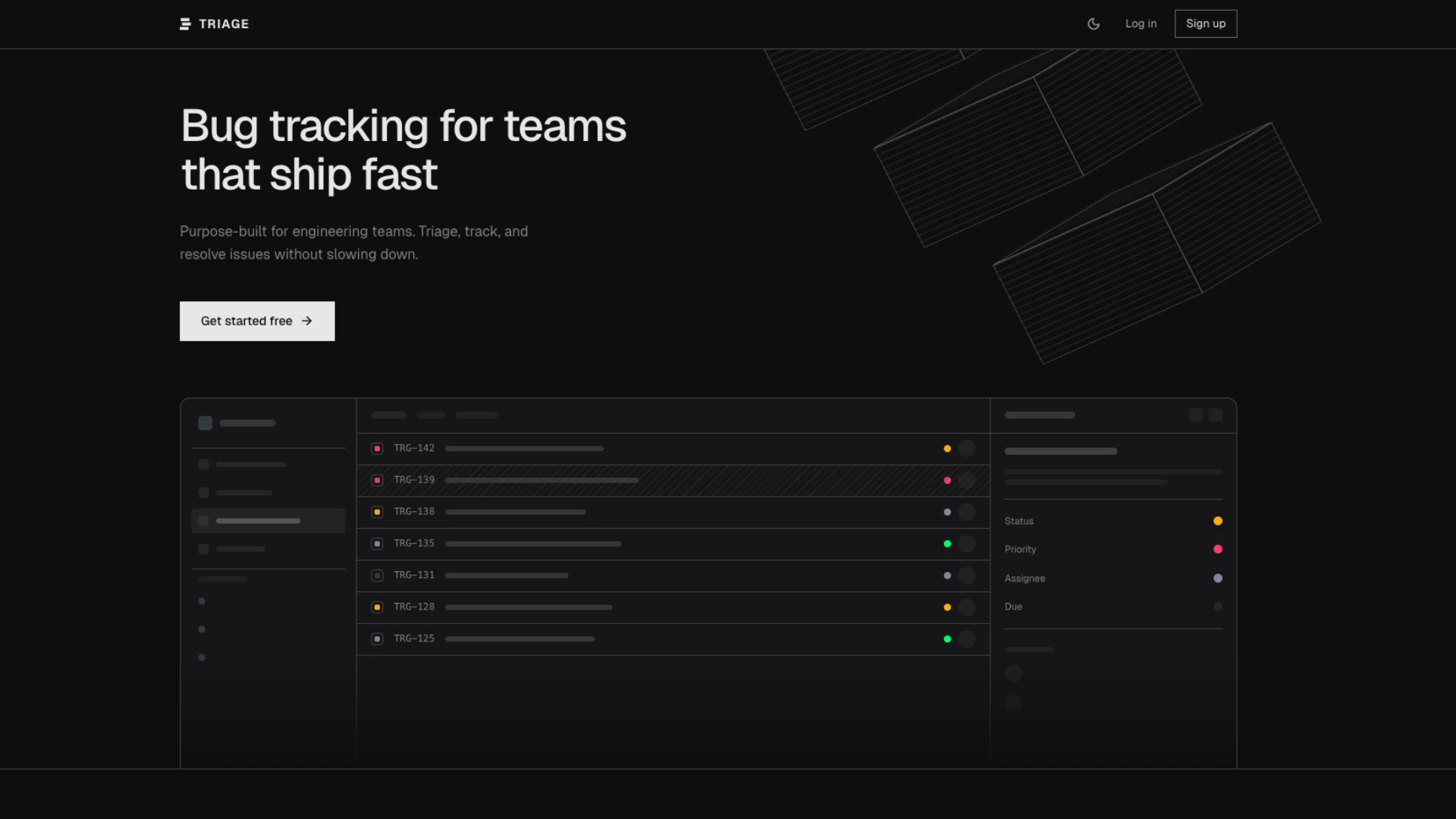
Task: Toggle the Due field indicator
Action: tap(1218, 607)
